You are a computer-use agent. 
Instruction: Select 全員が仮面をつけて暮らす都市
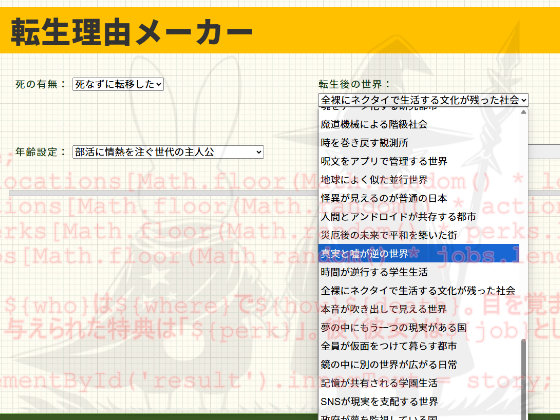(419, 346)
